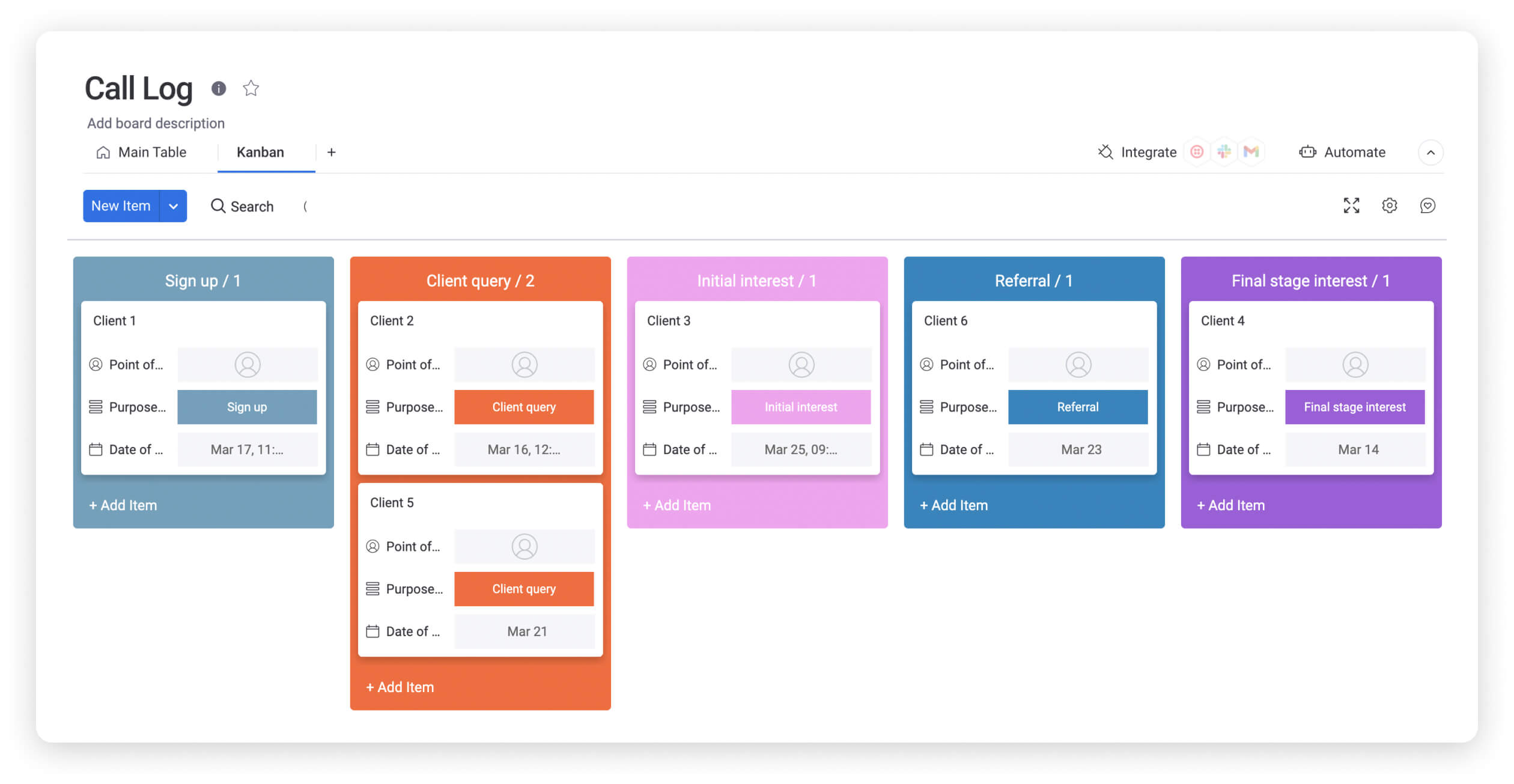Viewport: 1514px width, 784px height.
Task: Open board settings via the gear icon
Action: 1389,205
